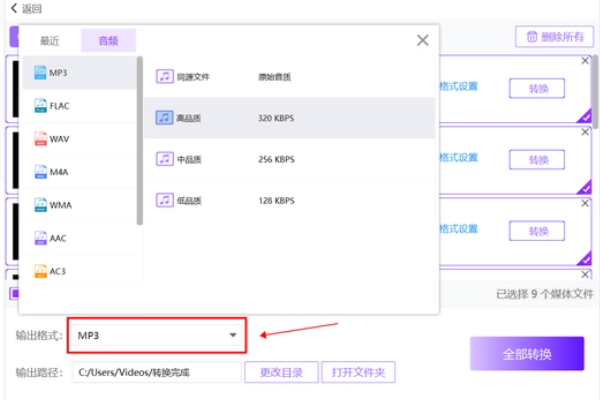Switch to the 最近 tab
This screenshot has width=600, height=400.
click(x=50, y=41)
